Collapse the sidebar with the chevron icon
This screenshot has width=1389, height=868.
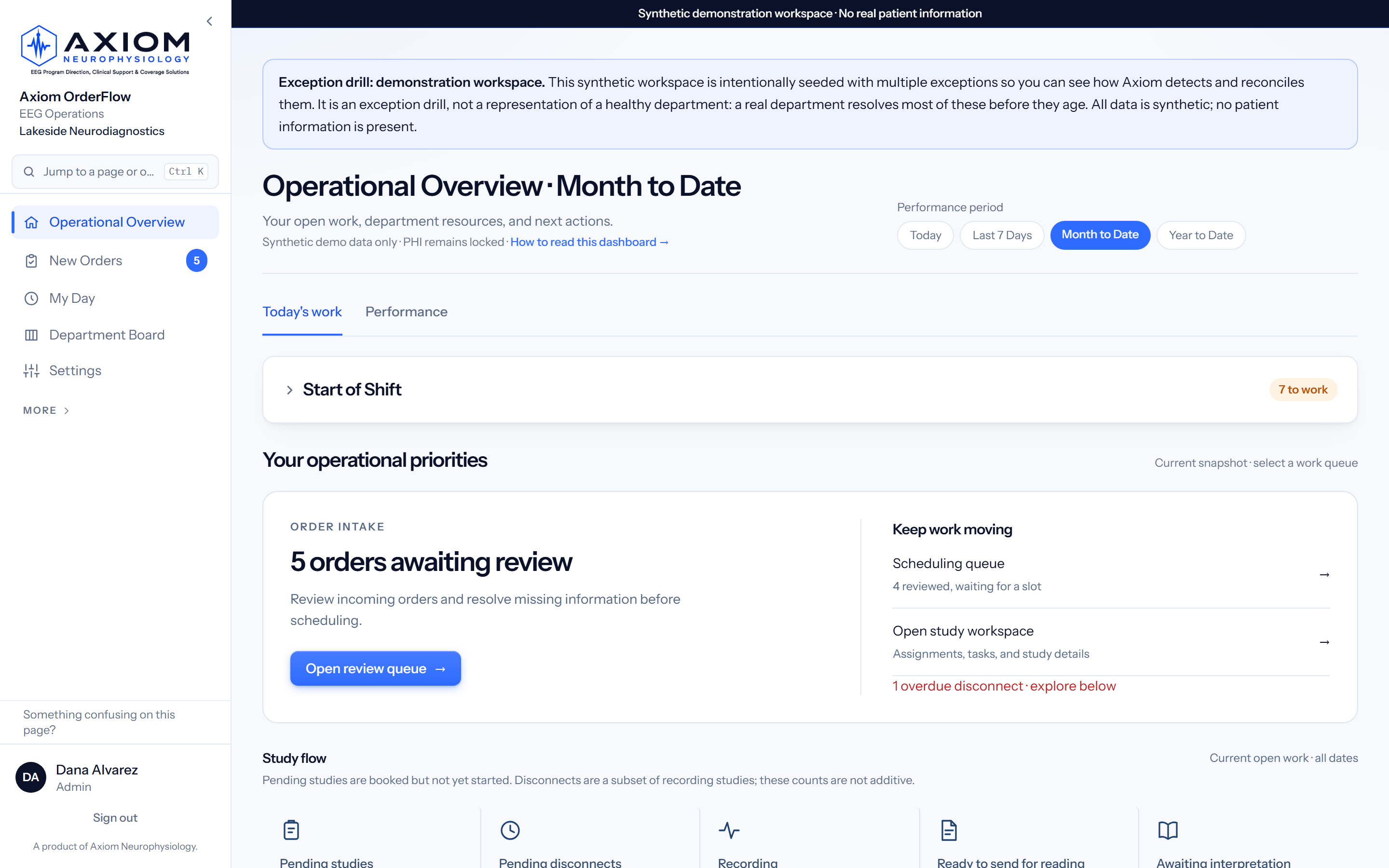[x=209, y=21]
